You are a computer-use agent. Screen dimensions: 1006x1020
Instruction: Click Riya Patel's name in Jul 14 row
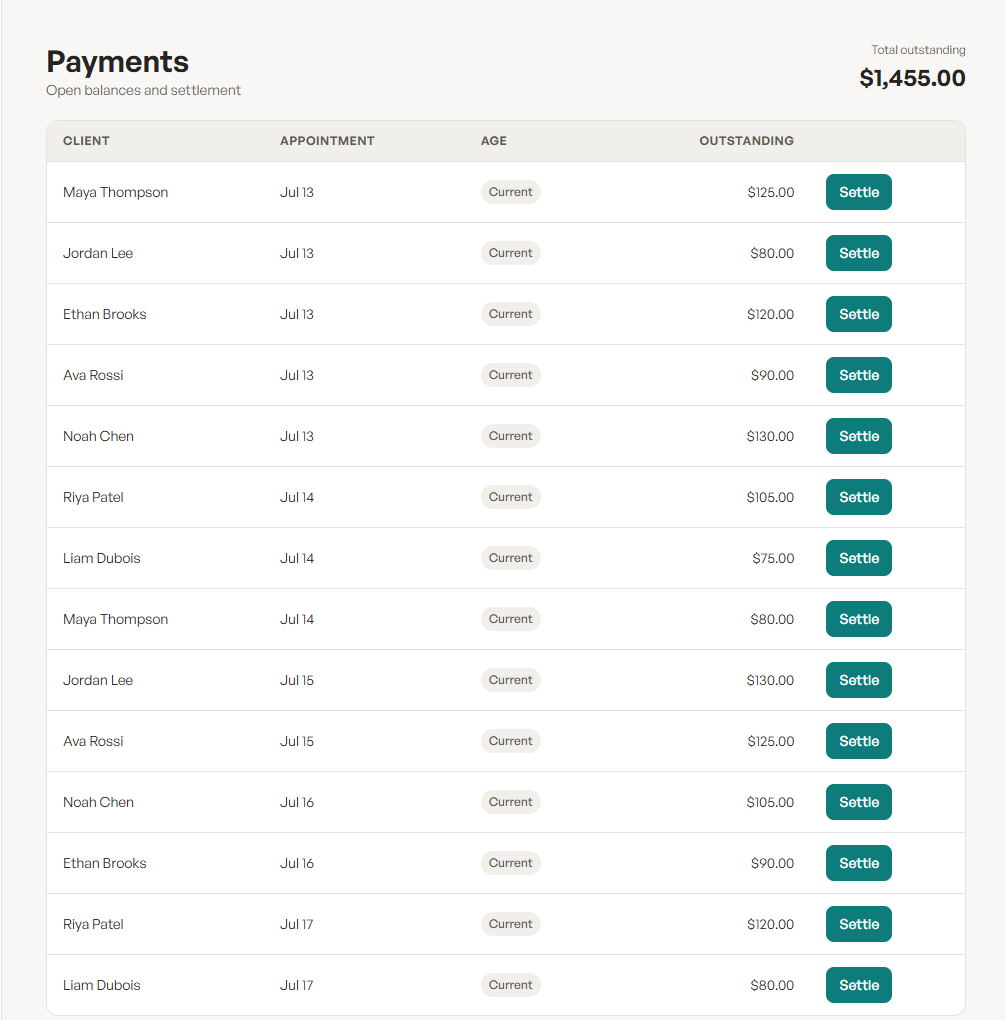coord(93,497)
